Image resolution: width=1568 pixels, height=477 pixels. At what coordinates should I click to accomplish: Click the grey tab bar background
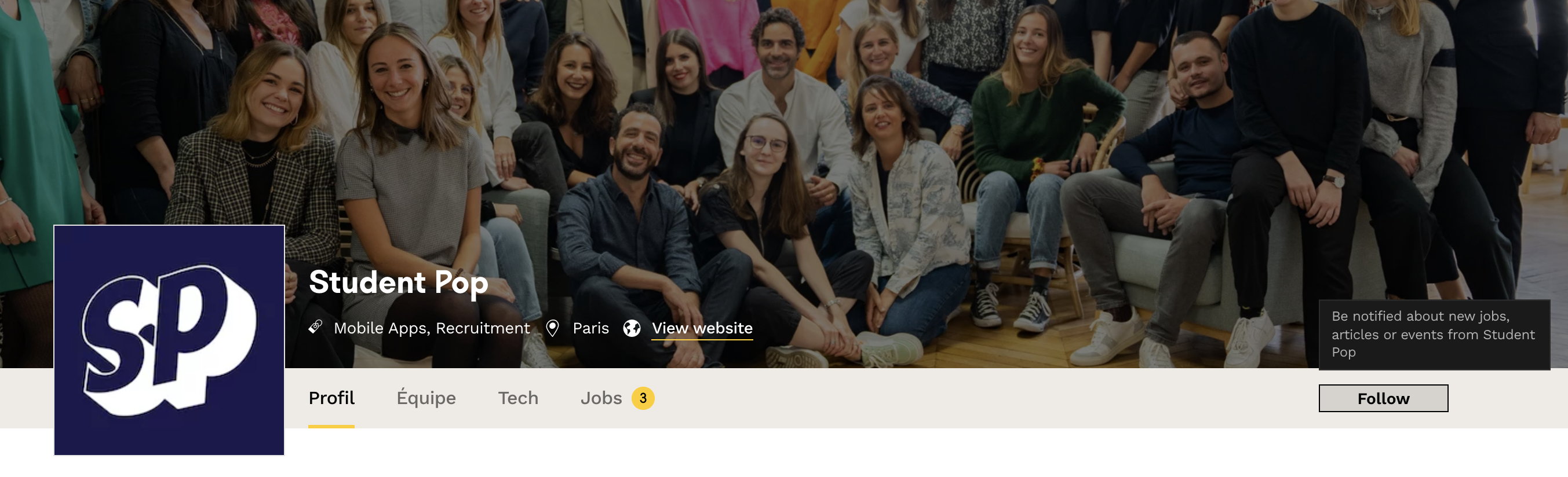coord(974,398)
